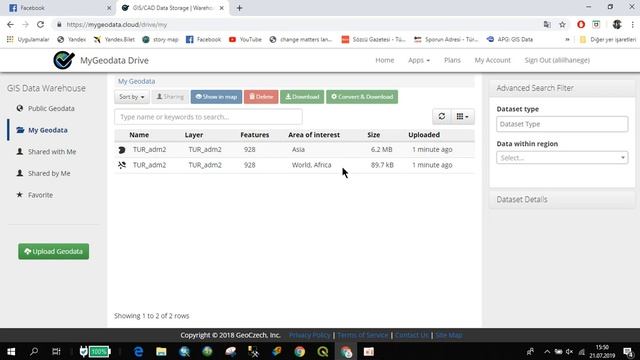The width and height of the screenshot is (640, 360).
Task: Go to Home in top navigation
Action: pos(384,60)
